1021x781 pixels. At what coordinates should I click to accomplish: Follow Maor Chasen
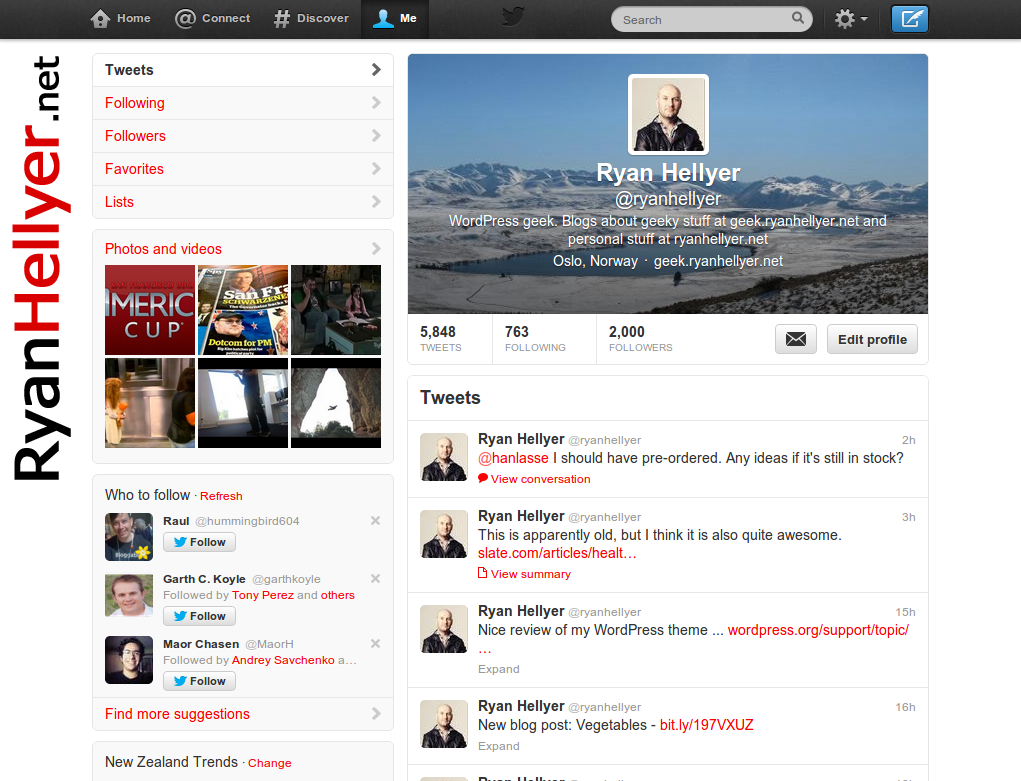[199, 681]
